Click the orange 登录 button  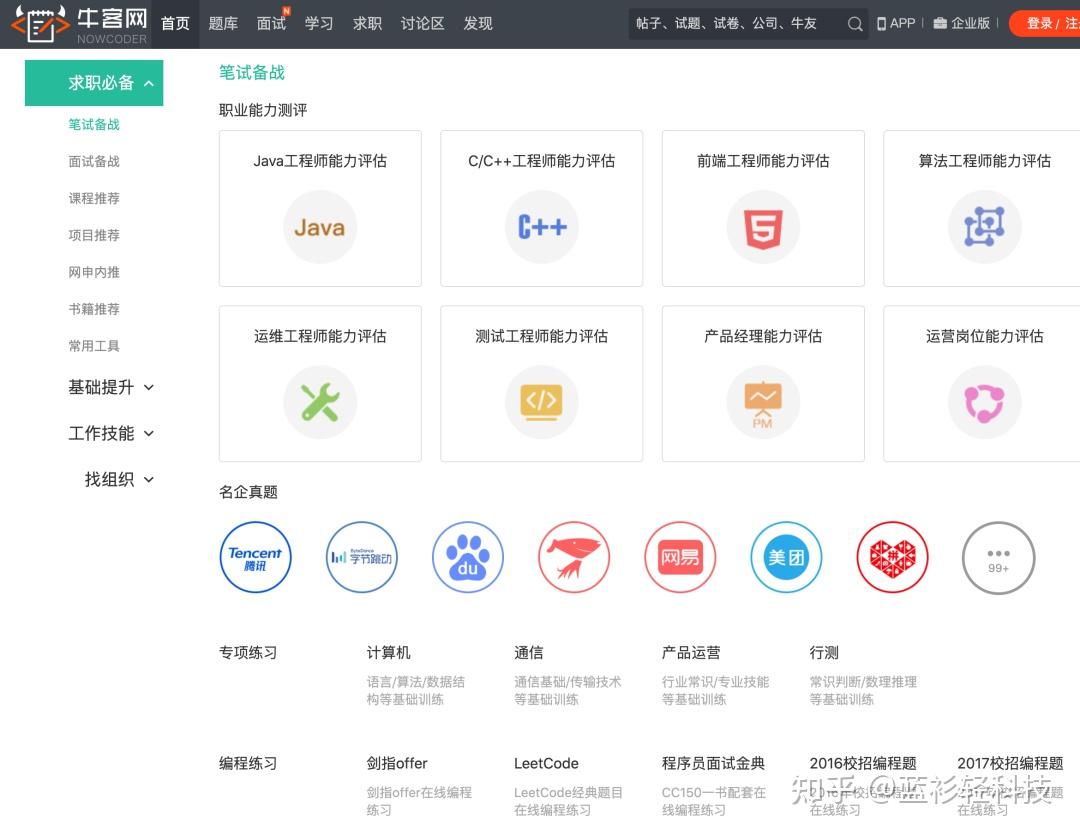(1045, 23)
